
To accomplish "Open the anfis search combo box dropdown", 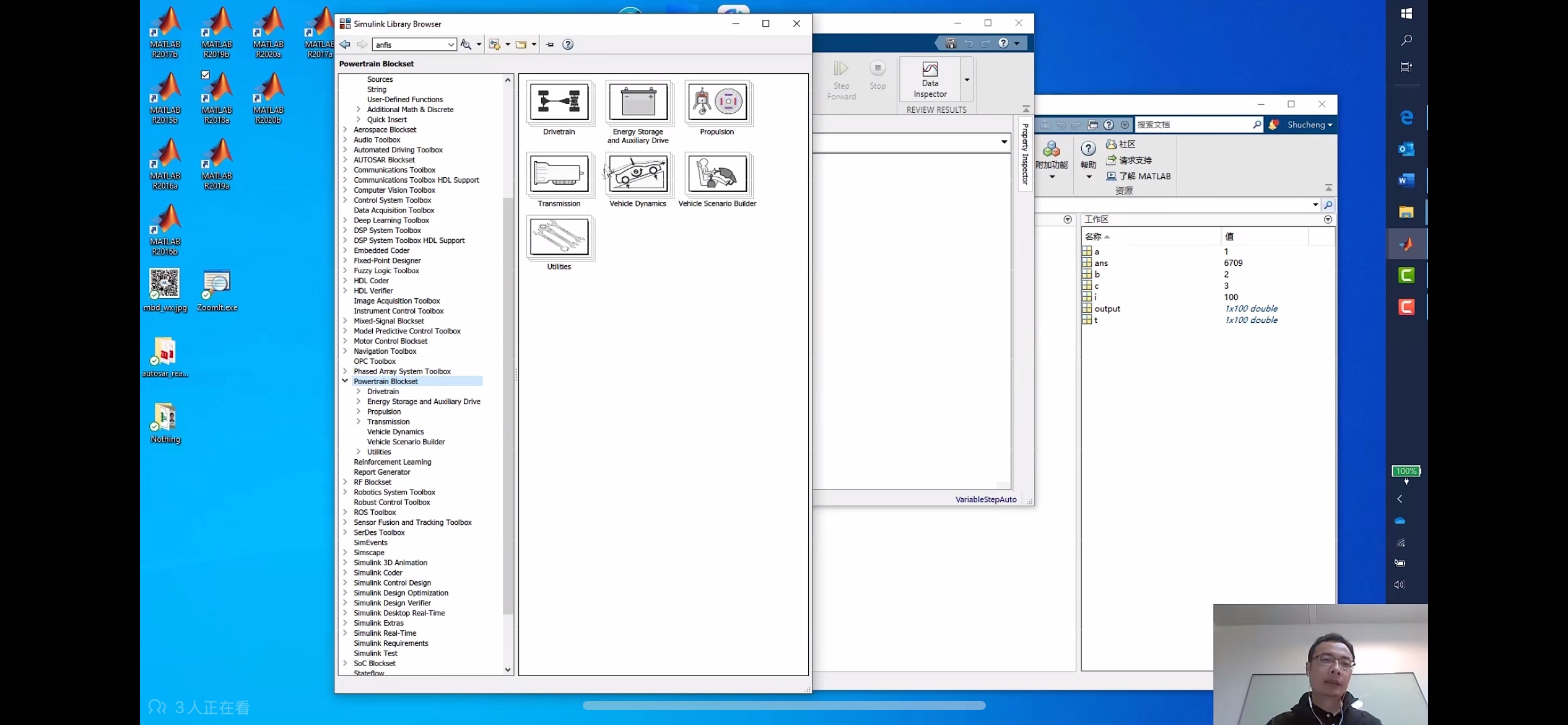I will point(451,45).
